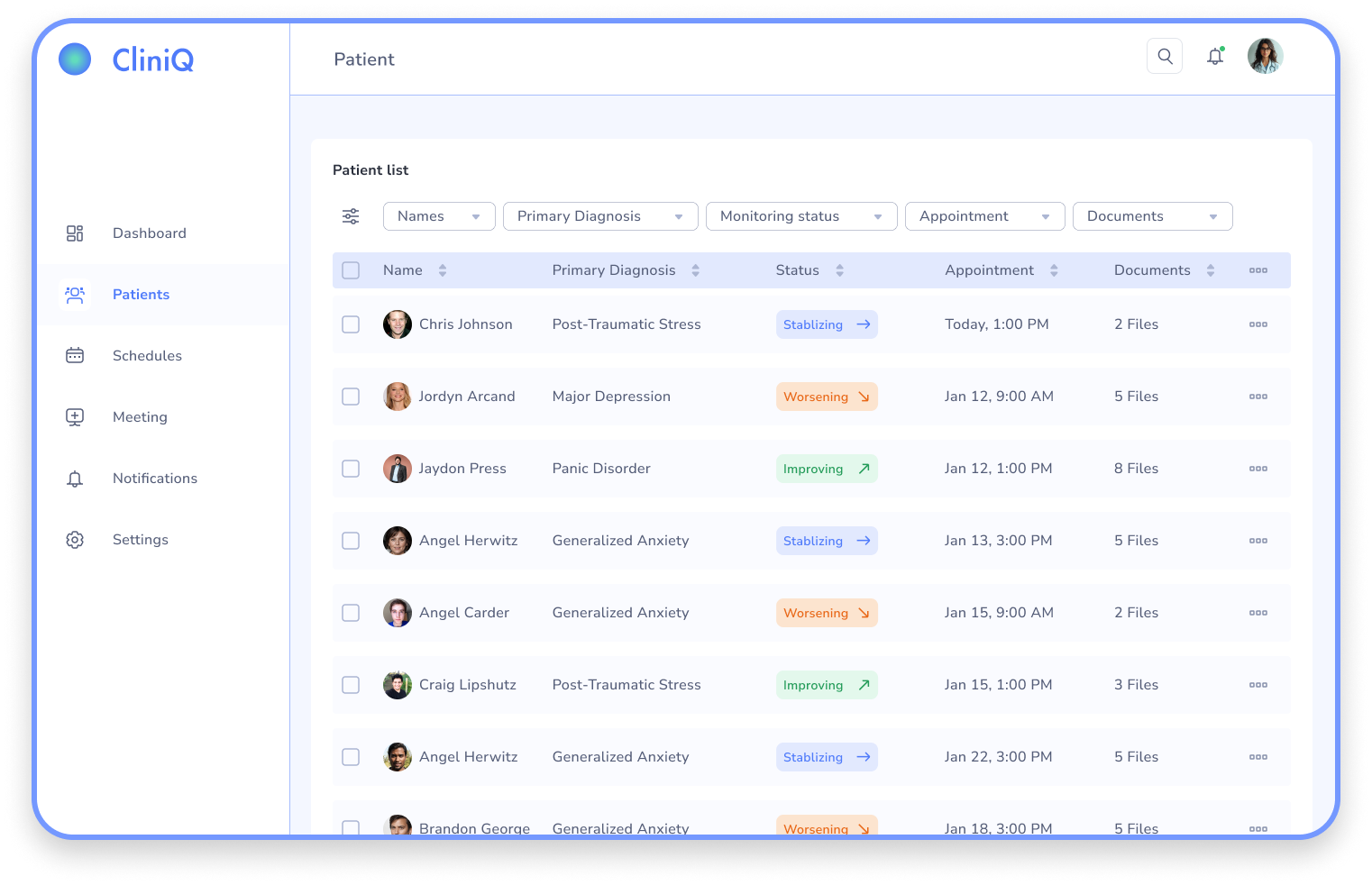Click the Worsening status for Jordyn Arcand

tap(826, 397)
